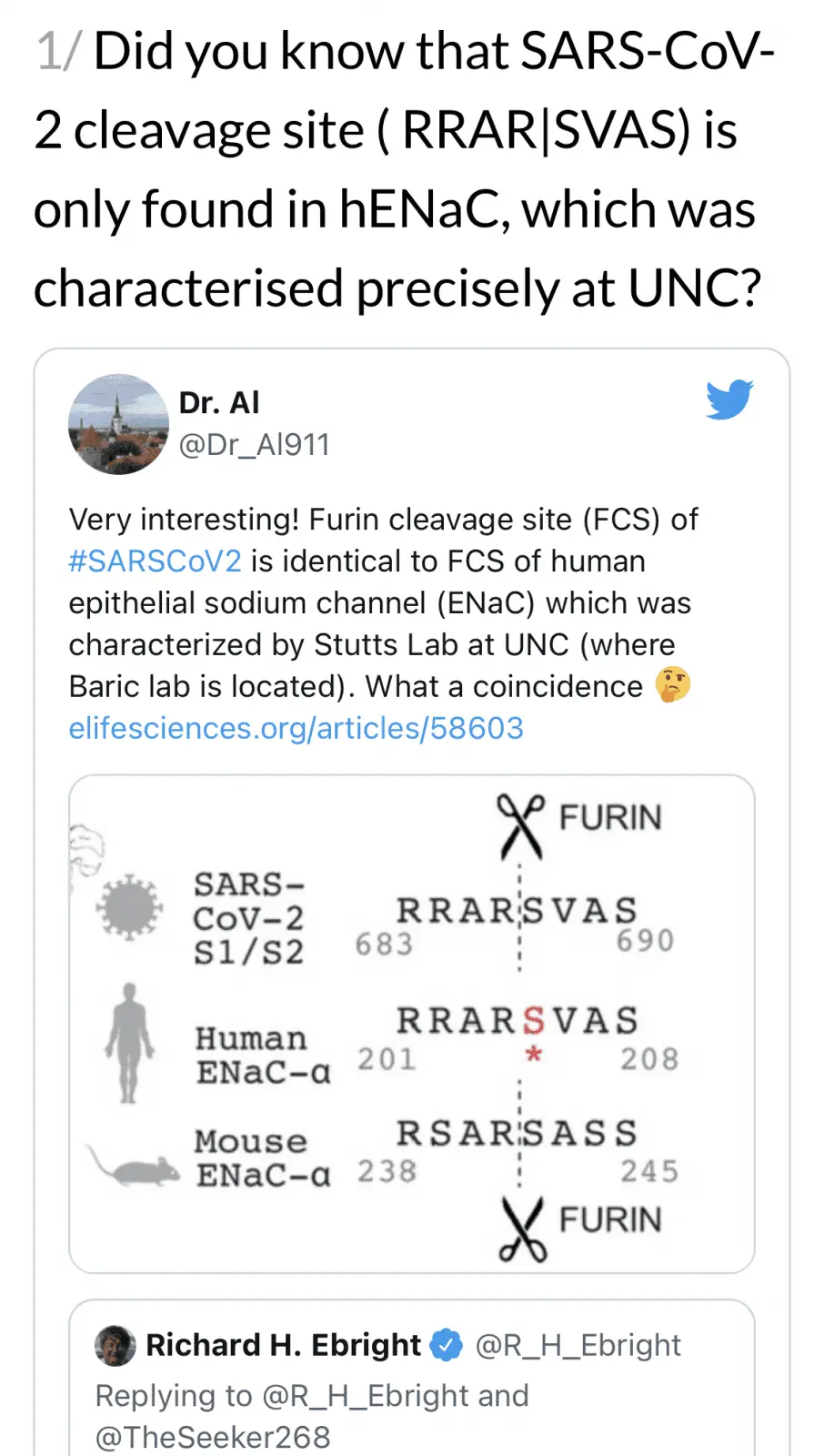The image size is (824, 1456).
Task: Click the @Dr_AI911 handle
Action: tap(254, 444)
